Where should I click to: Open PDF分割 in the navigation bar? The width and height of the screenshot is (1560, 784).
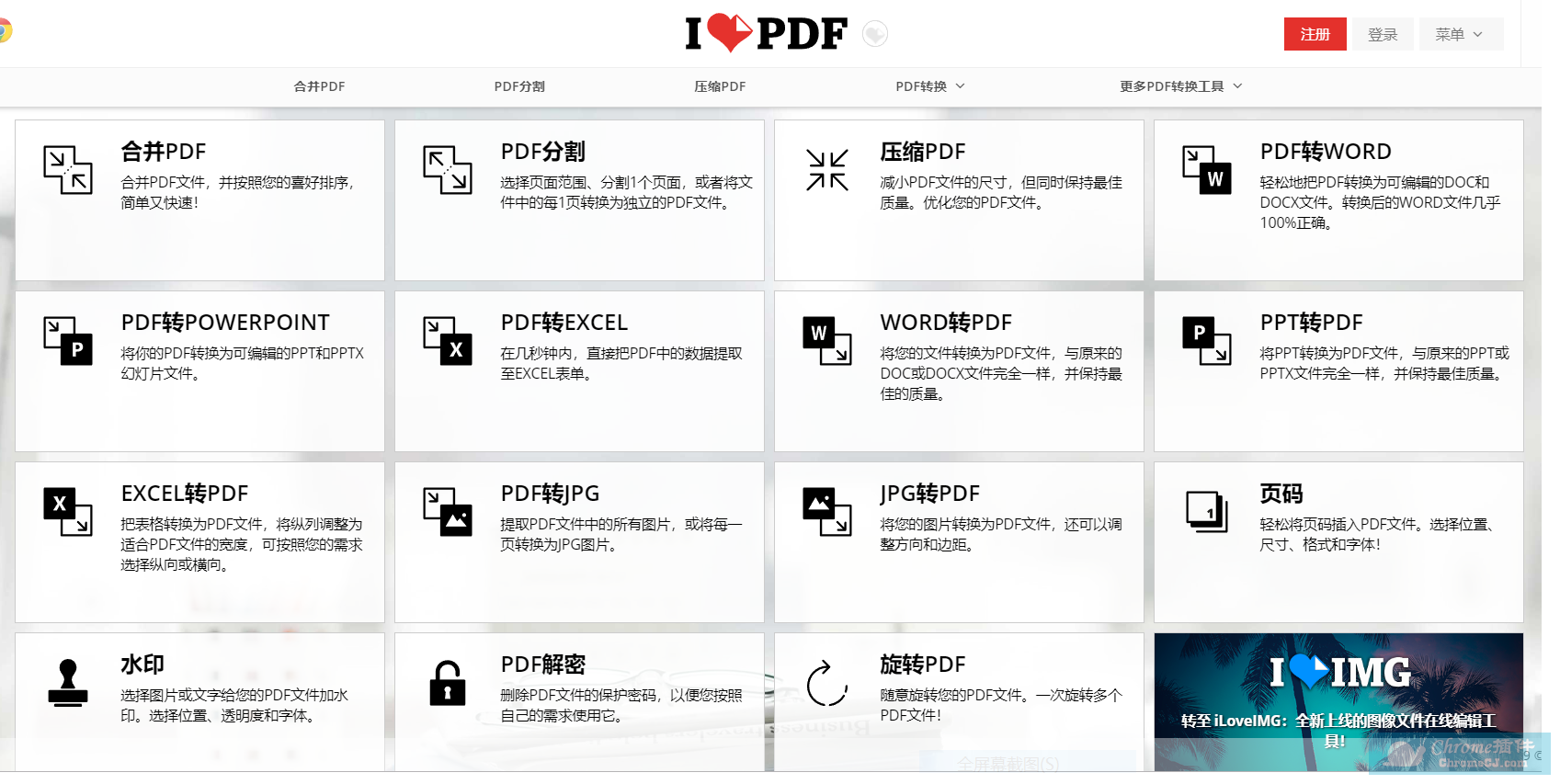pos(519,86)
